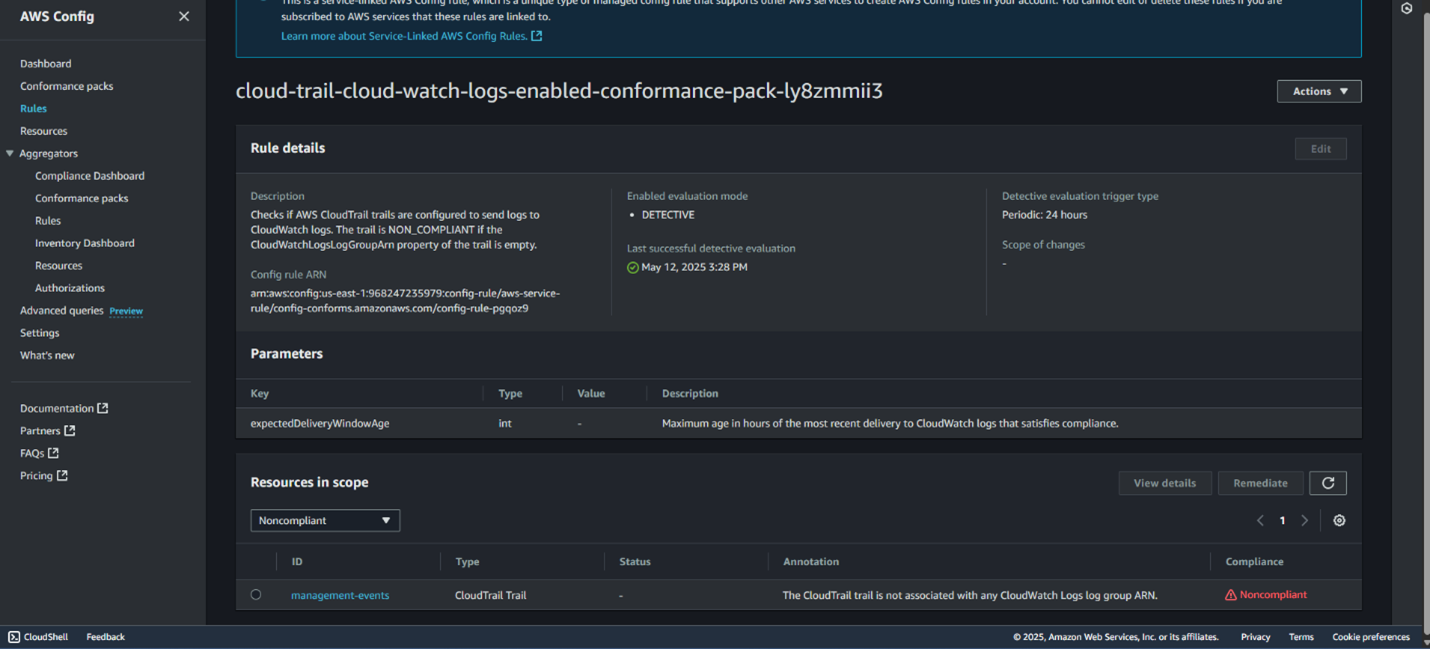Open Documentation external link icon
The width and height of the screenshot is (1430, 649).
pyautogui.click(x=103, y=408)
